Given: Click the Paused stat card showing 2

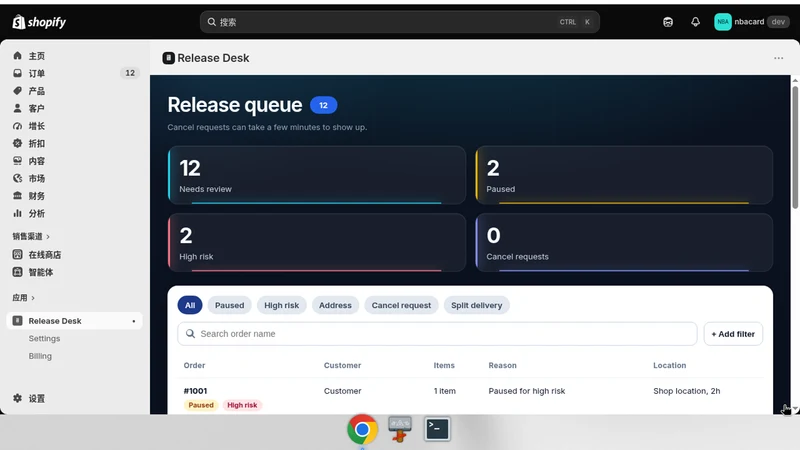Looking at the screenshot, I should click(x=624, y=175).
